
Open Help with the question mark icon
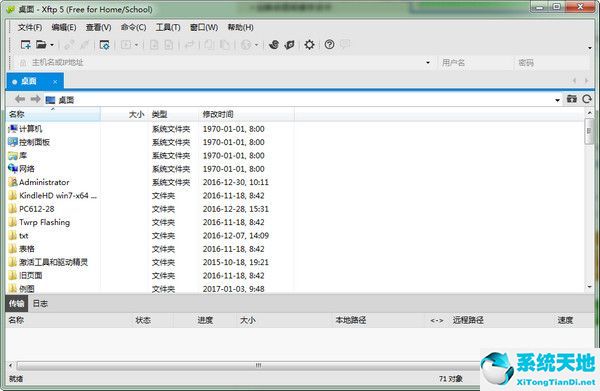point(329,45)
